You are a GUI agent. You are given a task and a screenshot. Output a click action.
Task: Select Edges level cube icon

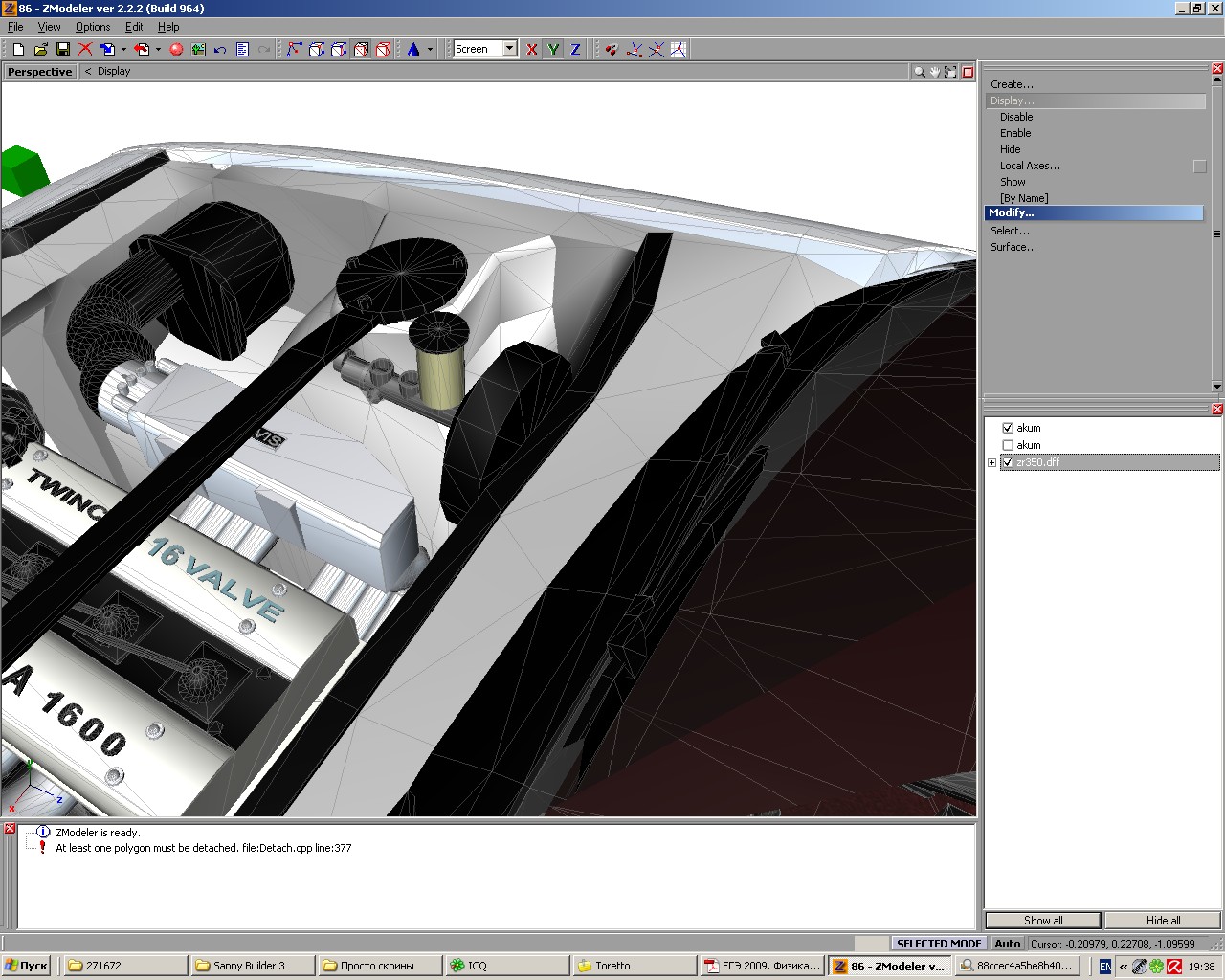click(316, 49)
